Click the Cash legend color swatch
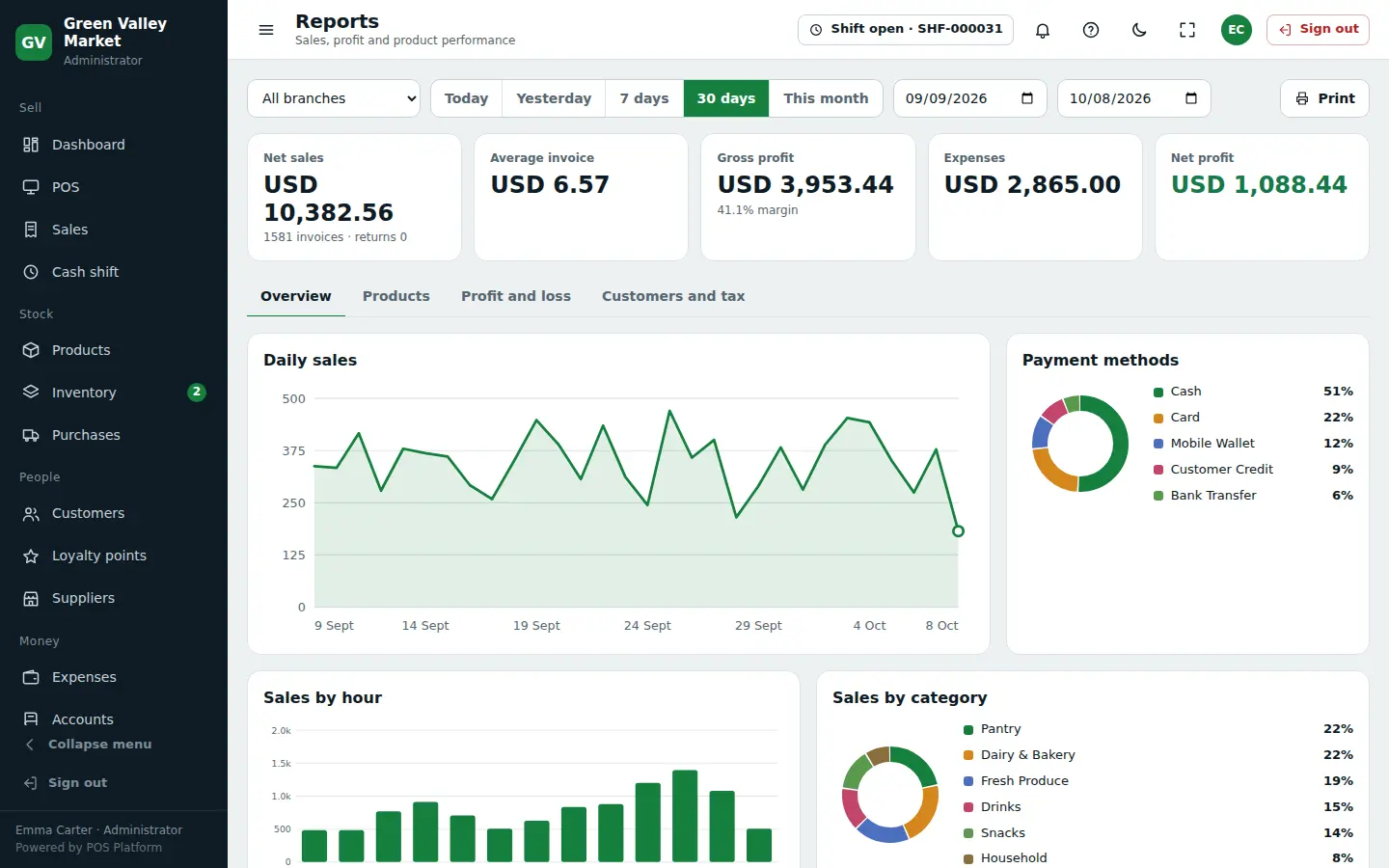1389x868 pixels. pyautogui.click(x=1158, y=393)
